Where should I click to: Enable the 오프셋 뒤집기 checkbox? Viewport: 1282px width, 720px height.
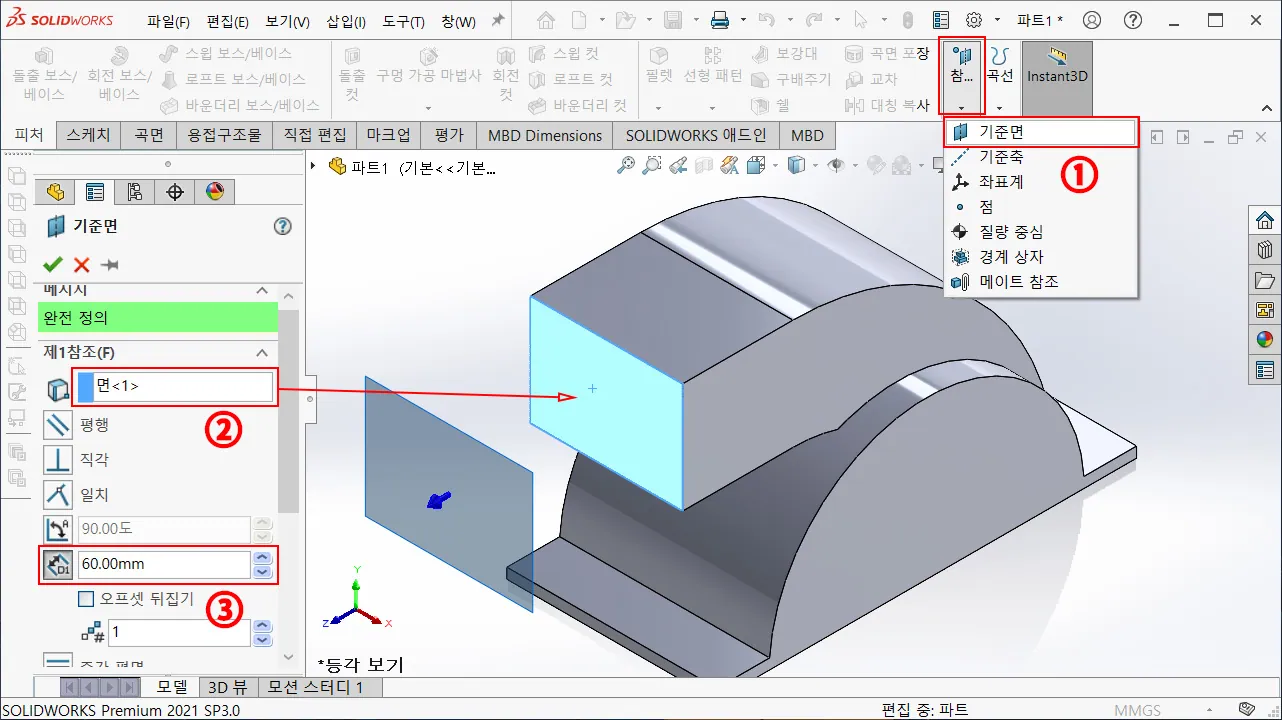tap(87, 600)
